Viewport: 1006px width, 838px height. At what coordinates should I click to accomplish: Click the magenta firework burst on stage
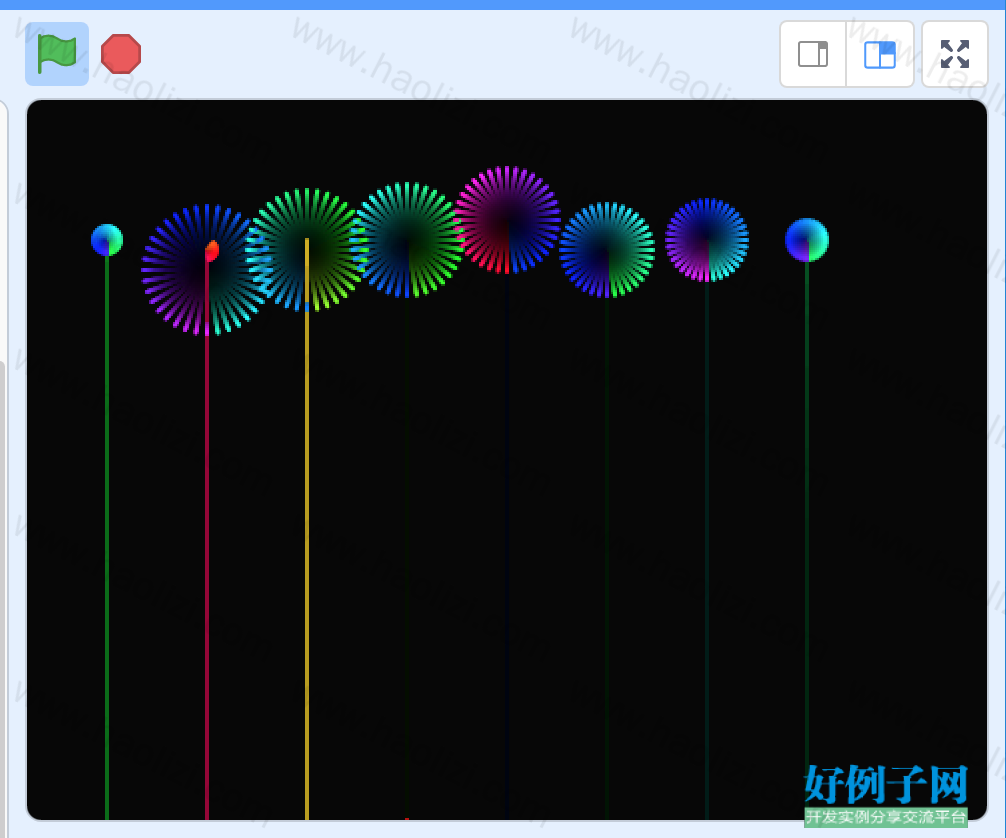pyautogui.click(x=507, y=219)
